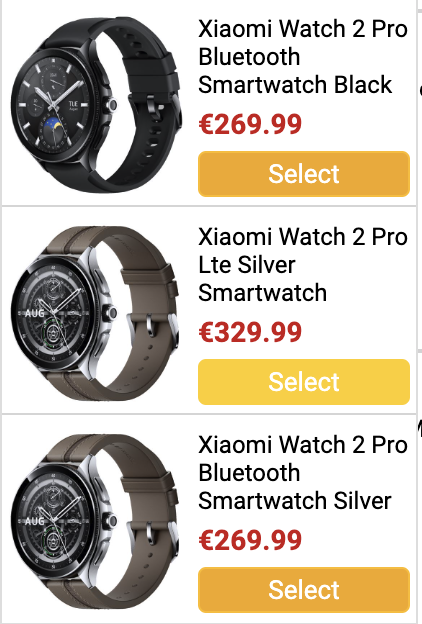Open the Bluetooth Smartwatch Silver product title
Image resolution: width=422 pixels, height=624 pixels.
(303, 472)
